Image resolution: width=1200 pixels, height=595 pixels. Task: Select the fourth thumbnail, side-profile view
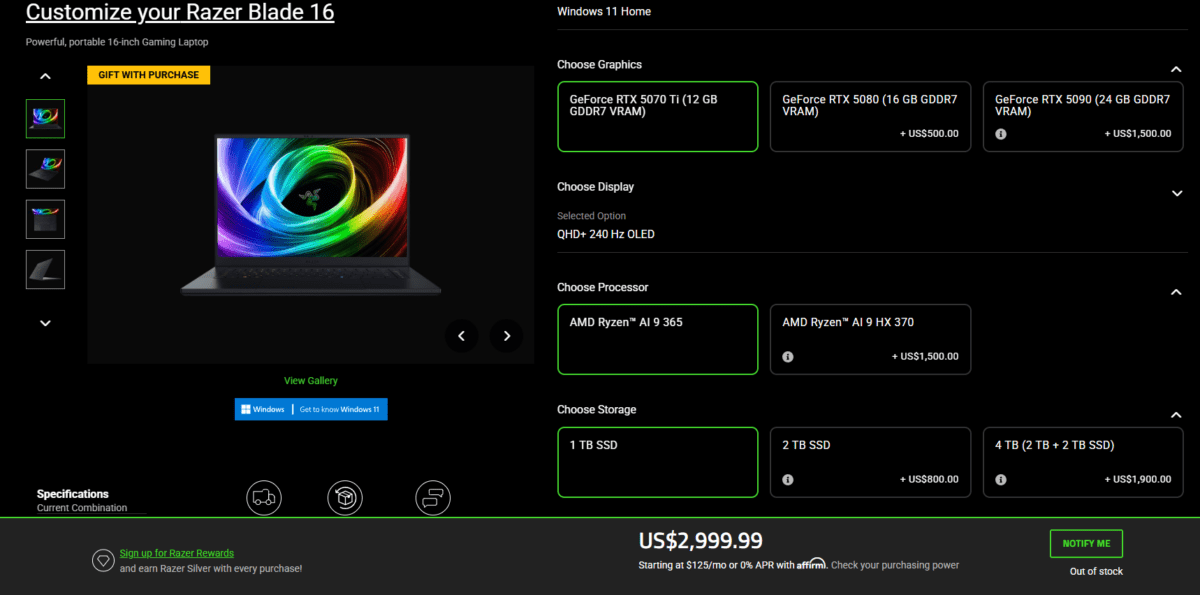click(x=45, y=269)
